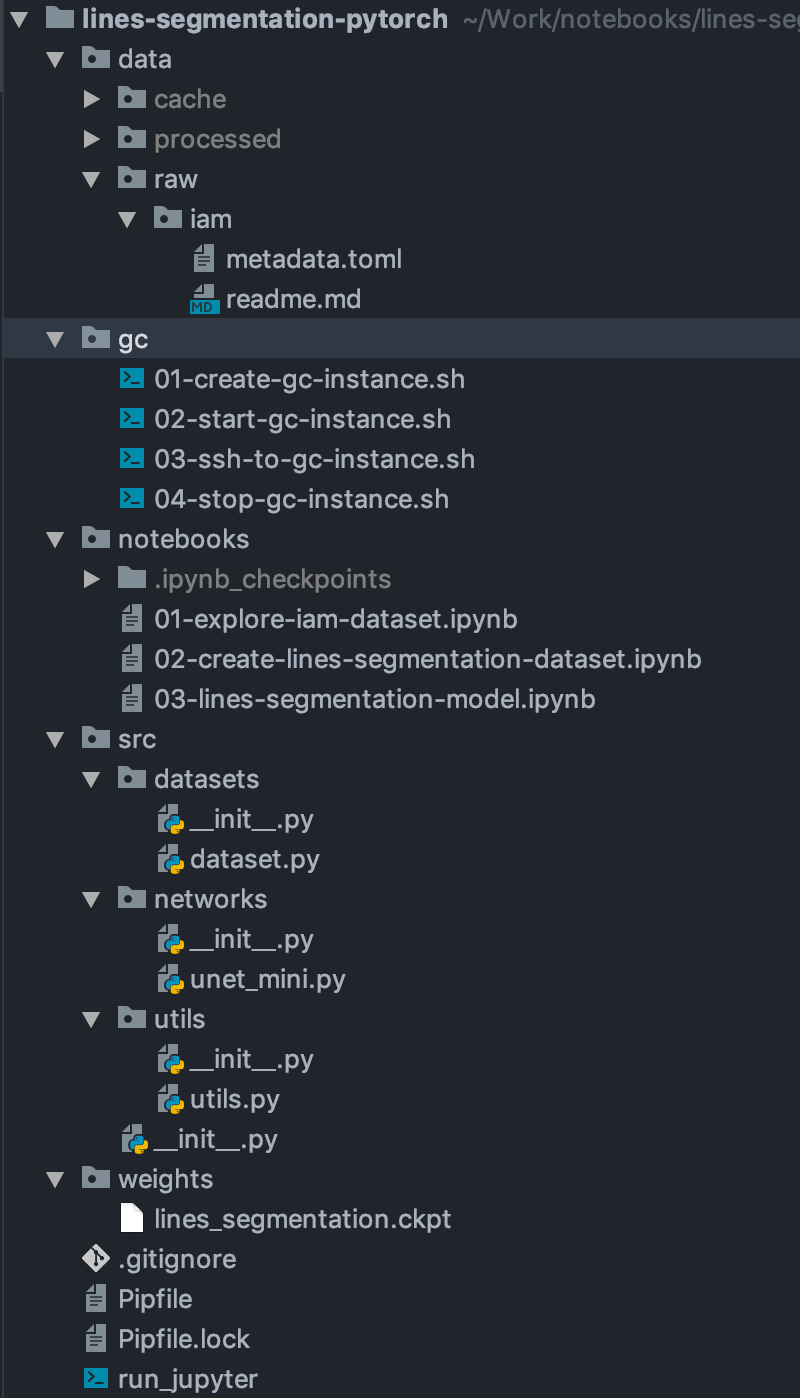The width and height of the screenshot is (800, 1398).
Task: Collapse the src folder arrow
Action: (56, 739)
